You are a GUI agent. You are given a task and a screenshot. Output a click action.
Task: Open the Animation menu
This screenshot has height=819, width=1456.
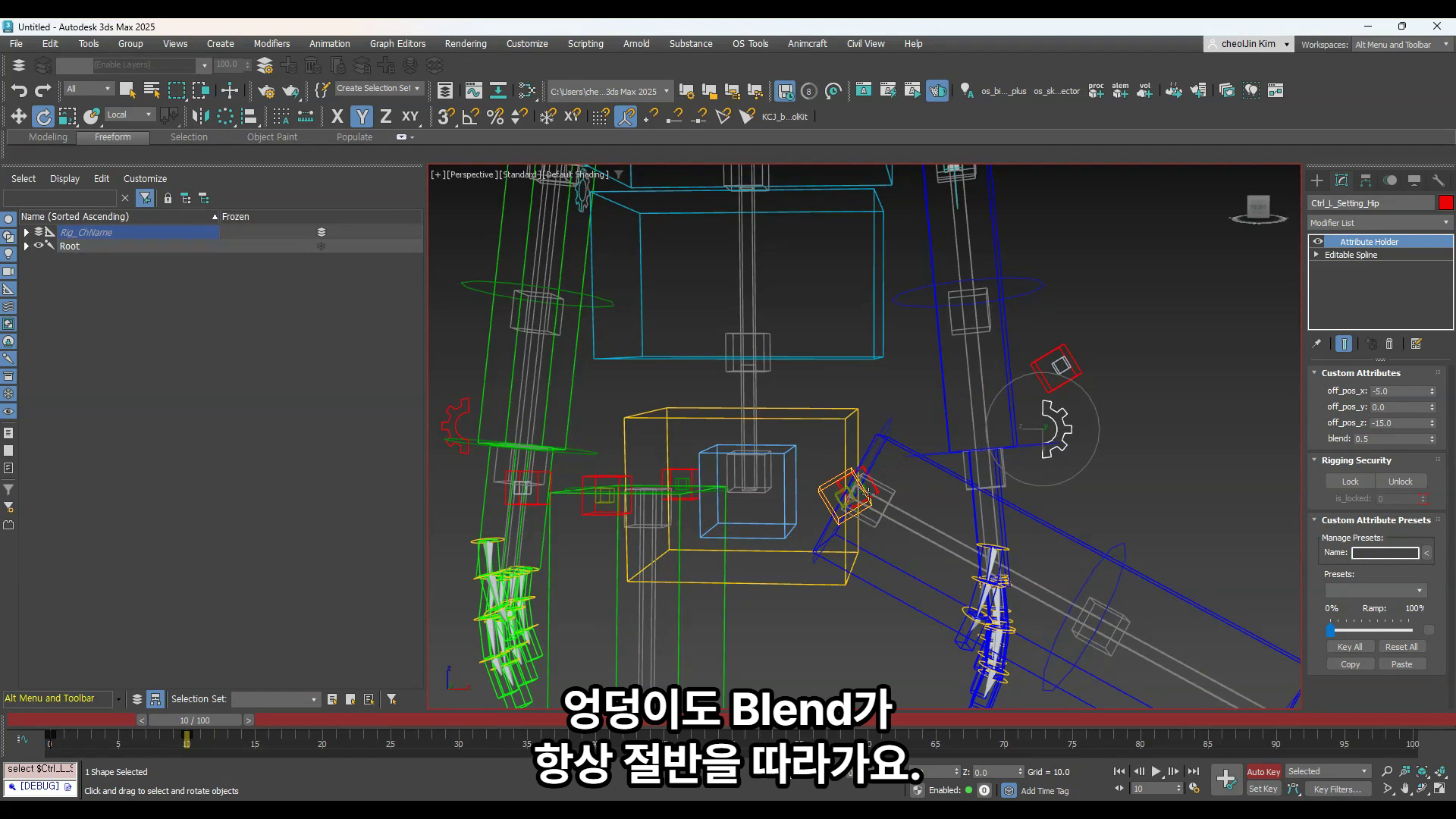tap(329, 44)
